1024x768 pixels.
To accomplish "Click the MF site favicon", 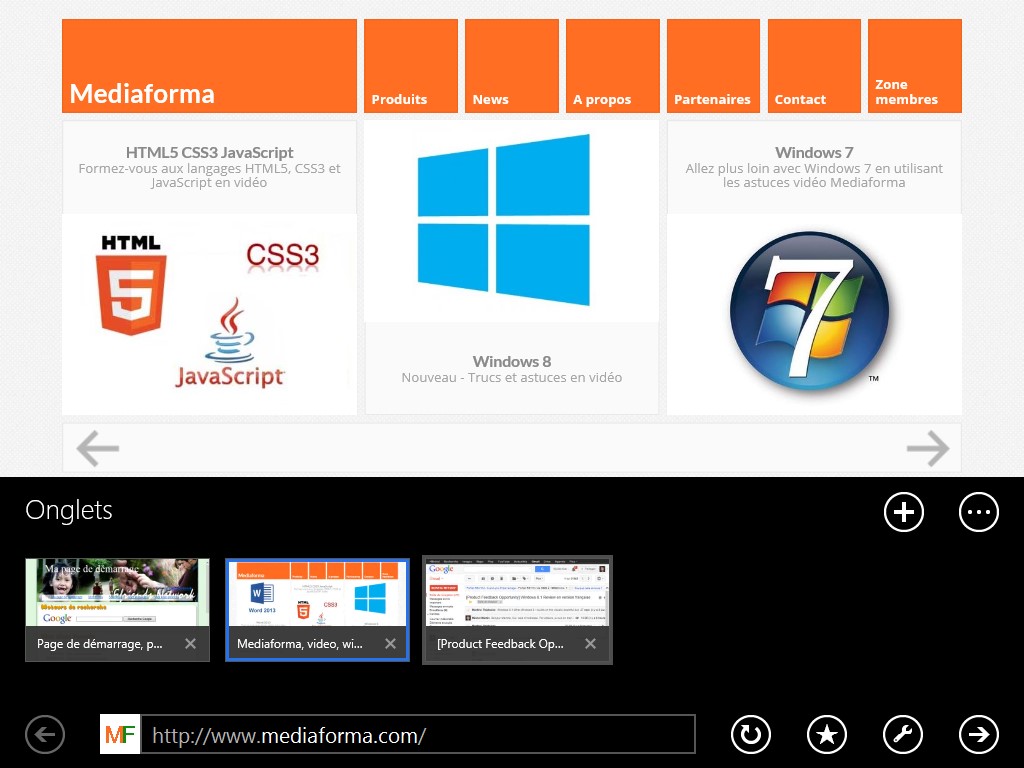I will (120, 735).
